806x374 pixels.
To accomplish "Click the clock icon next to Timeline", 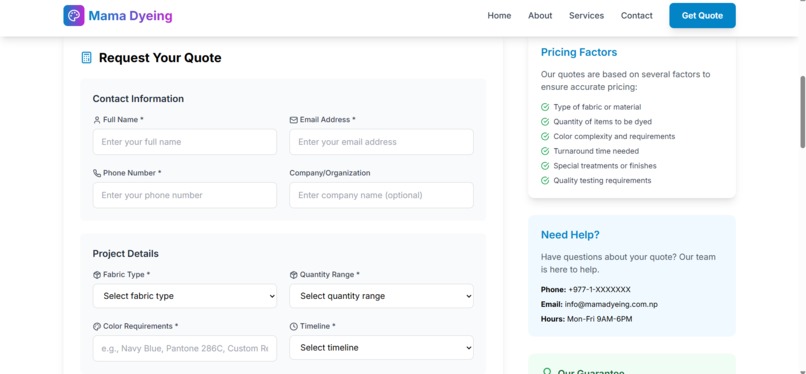I will [294, 326].
